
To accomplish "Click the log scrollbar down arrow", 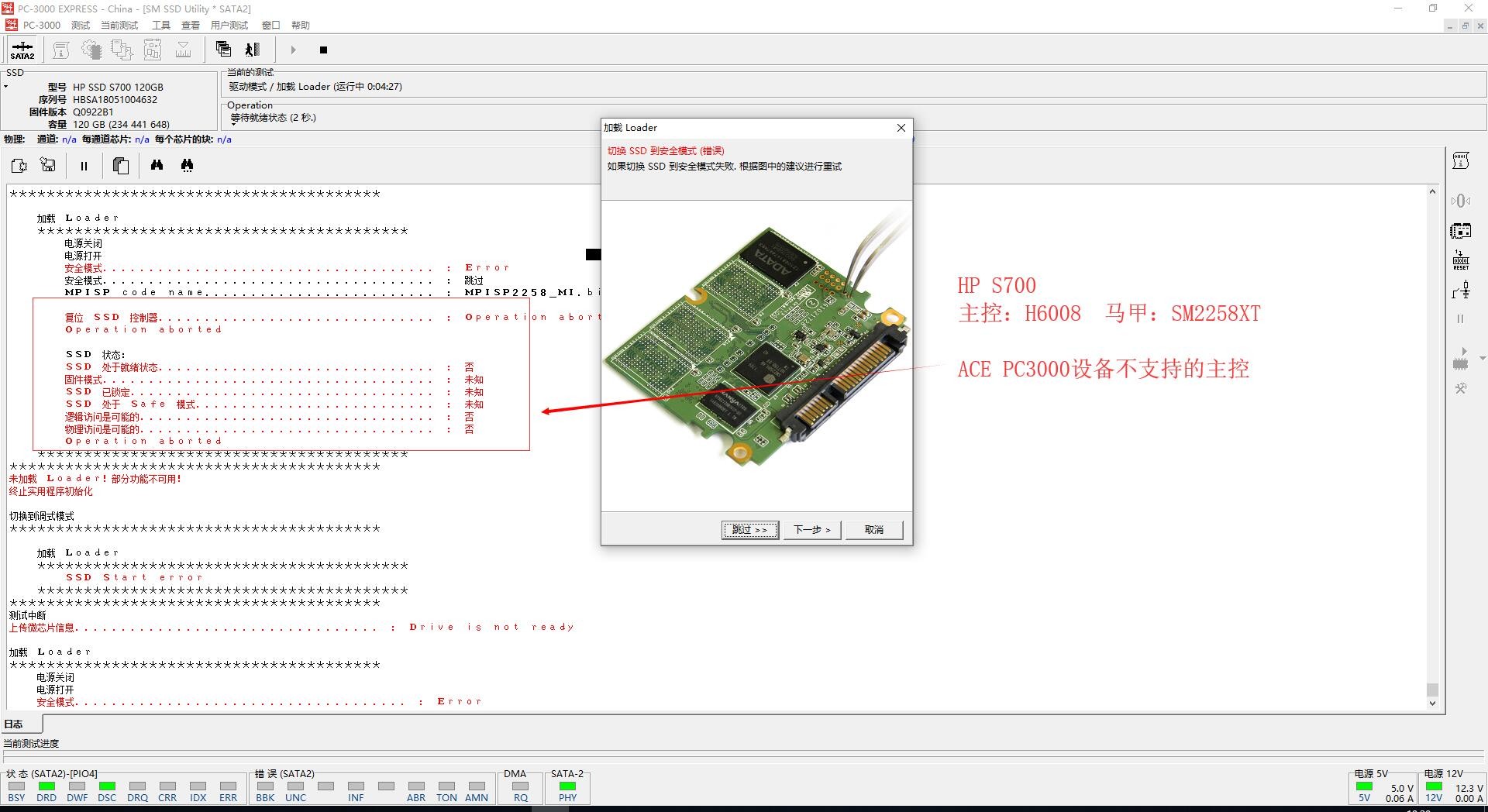I will pyautogui.click(x=1432, y=704).
